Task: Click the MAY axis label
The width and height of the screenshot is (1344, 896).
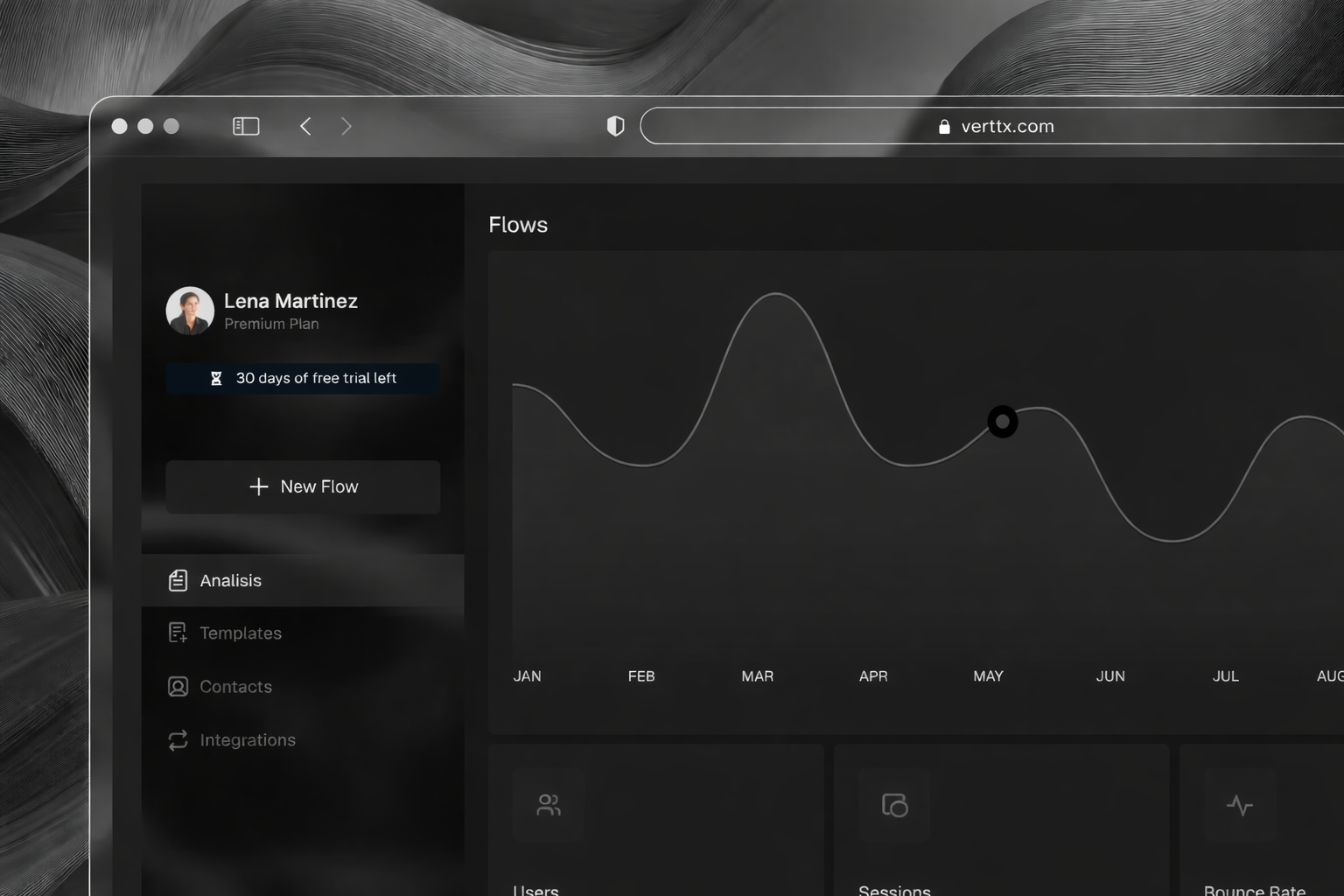Action: point(989,676)
